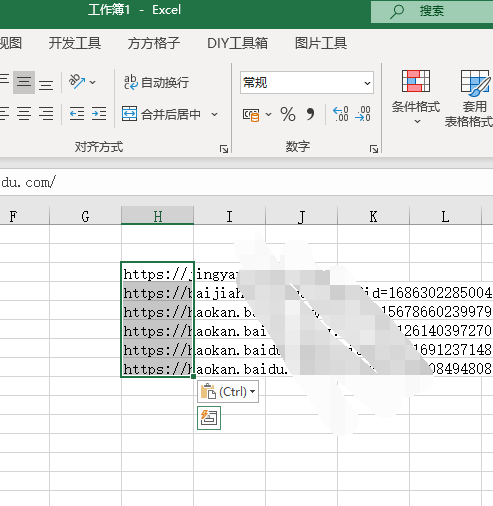Screen dimensions: 493x506
Task: Click the formula bar text
Action: pyautogui.click(x=28, y=182)
